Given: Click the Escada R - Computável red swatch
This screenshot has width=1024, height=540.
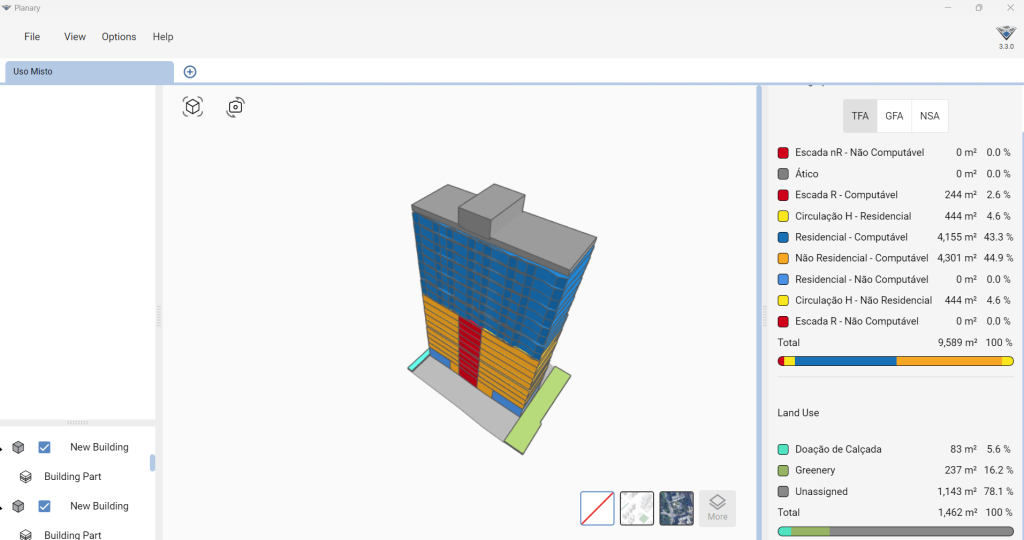Looking at the screenshot, I should point(783,195).
